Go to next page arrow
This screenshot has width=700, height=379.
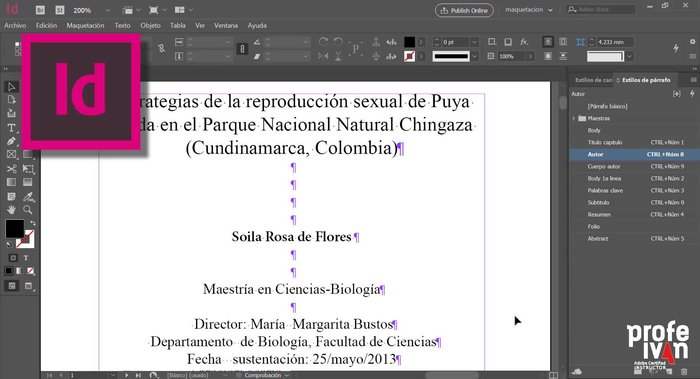(127, 375)
